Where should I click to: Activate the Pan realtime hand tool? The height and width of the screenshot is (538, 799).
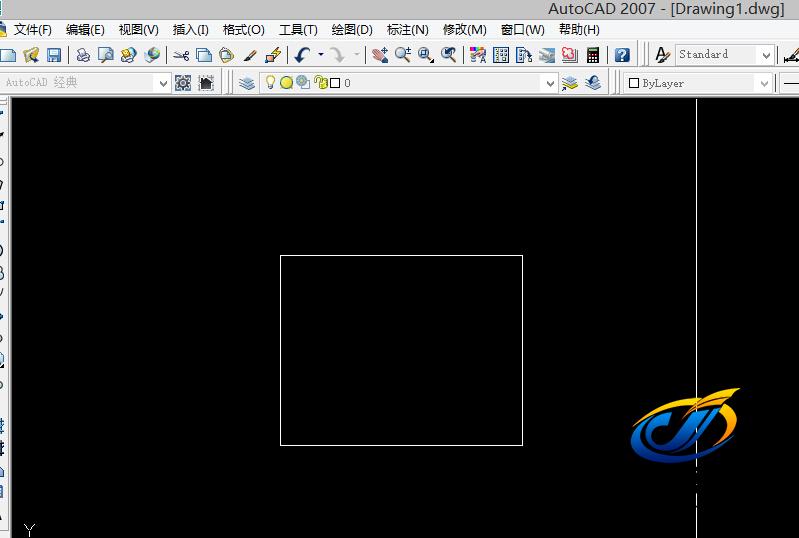coord(380,55)
